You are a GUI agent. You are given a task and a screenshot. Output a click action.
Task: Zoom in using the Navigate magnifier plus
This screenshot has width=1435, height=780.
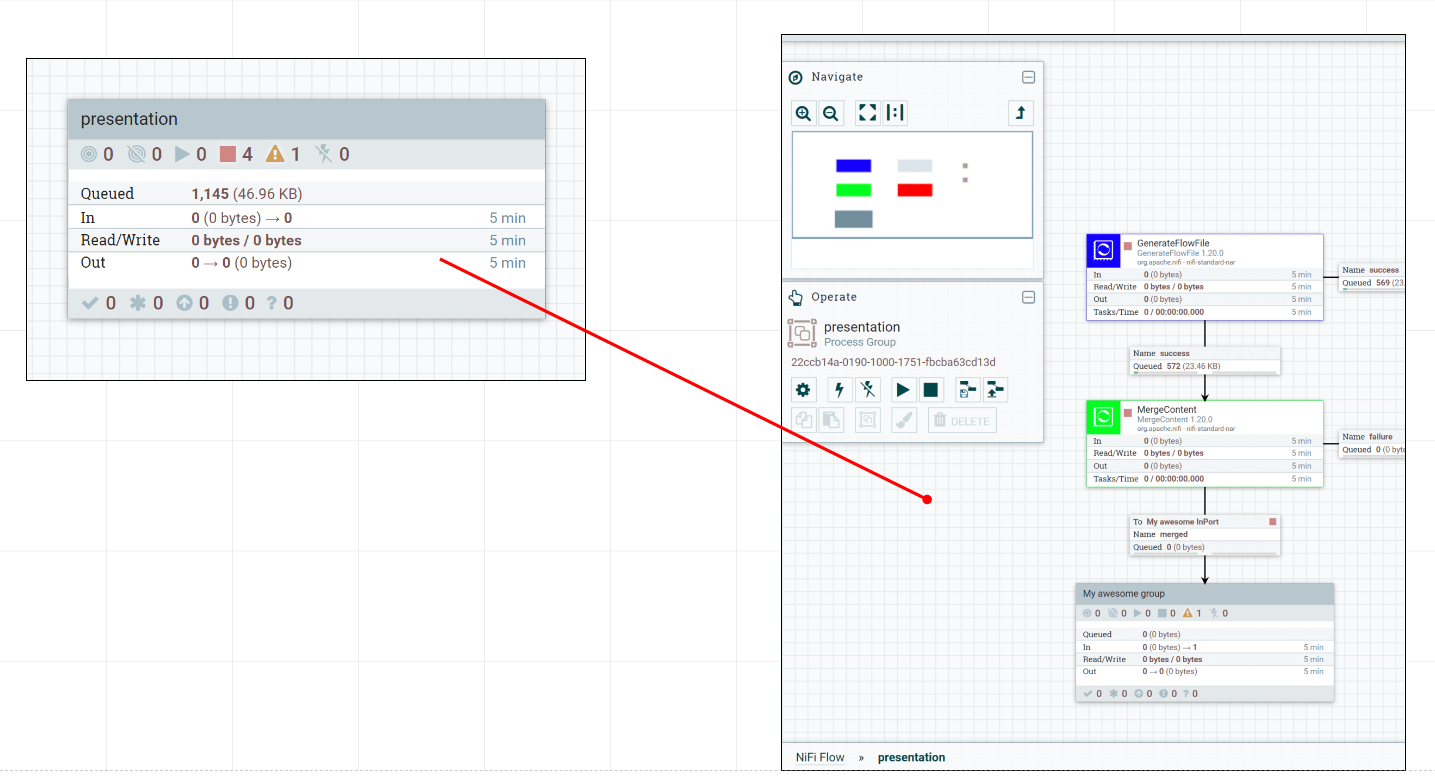coord(803,113)
